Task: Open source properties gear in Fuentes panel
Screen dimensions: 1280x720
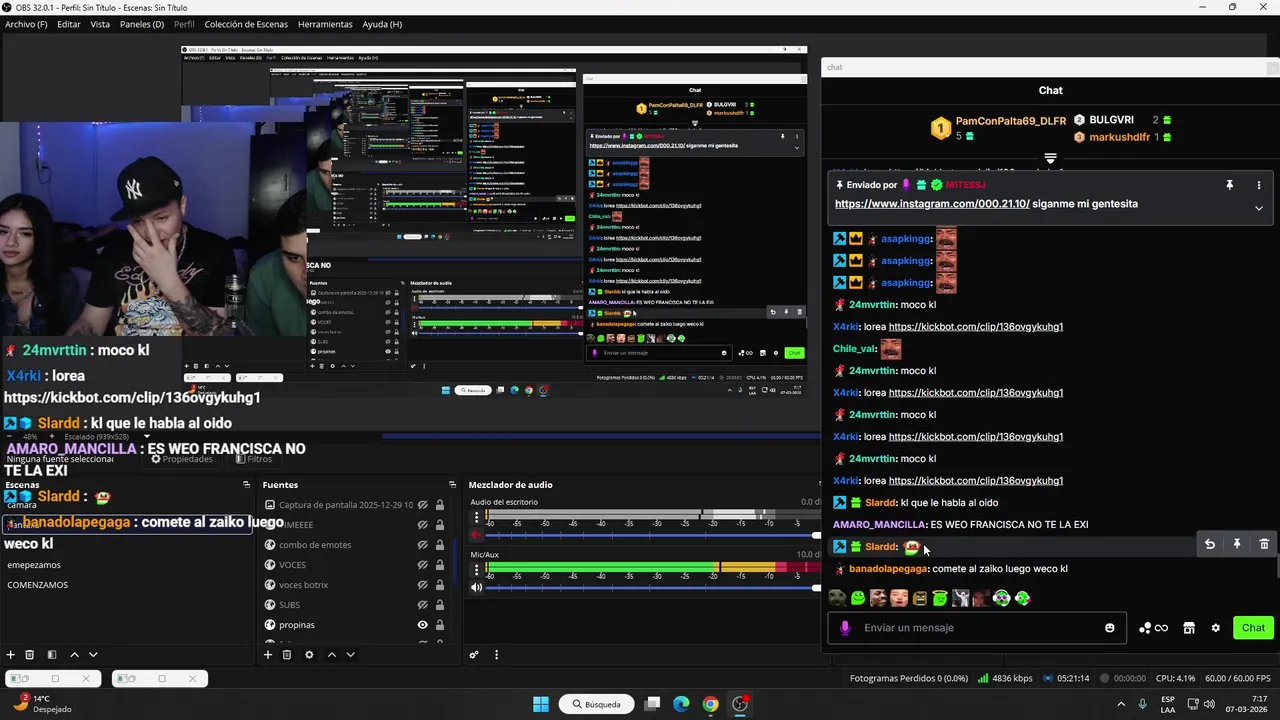Action: pos(309,655)
